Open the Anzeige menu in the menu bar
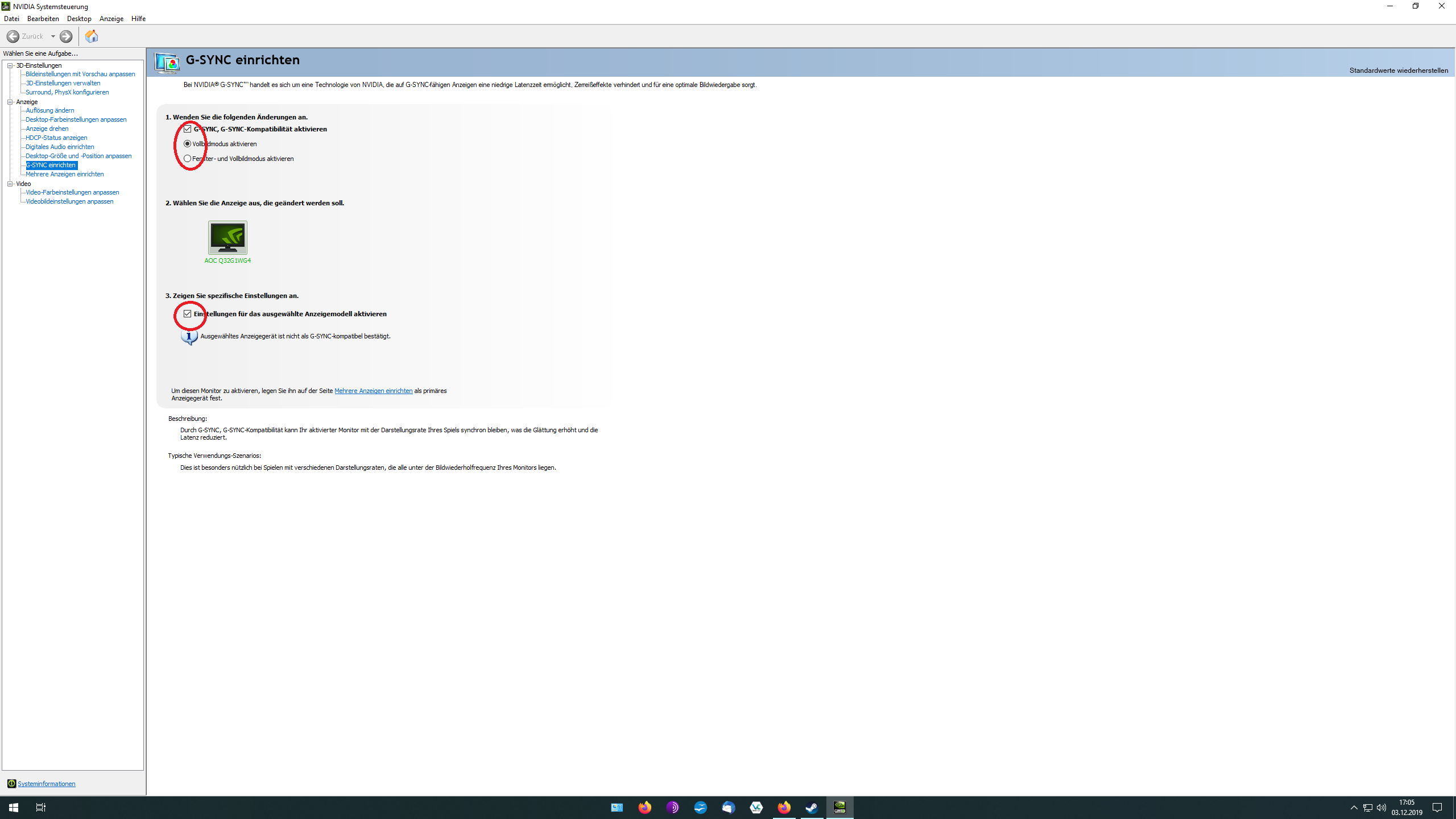The height and width of the screenshot is (819, 1456). (111, 19)
